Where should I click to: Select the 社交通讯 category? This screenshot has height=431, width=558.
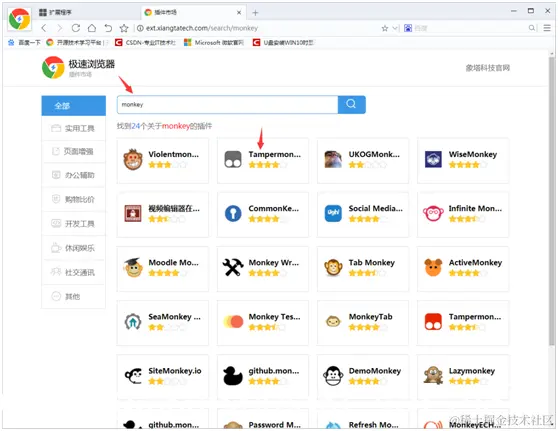[x=74, y=272]
